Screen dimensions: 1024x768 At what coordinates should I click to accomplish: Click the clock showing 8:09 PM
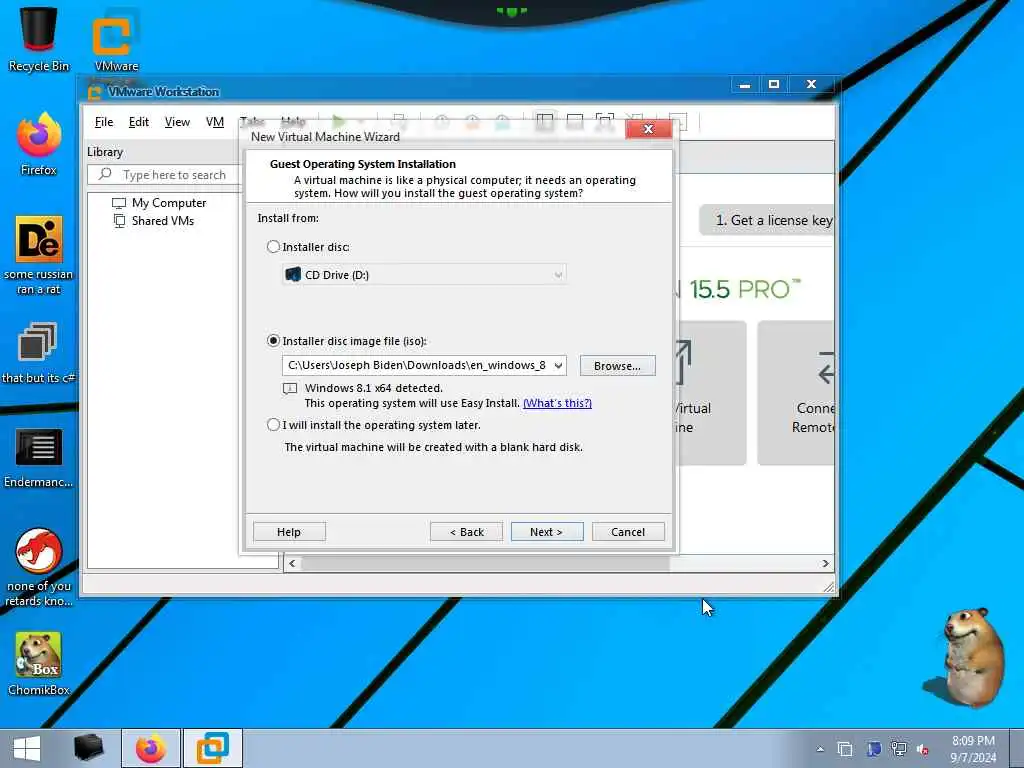973,741
